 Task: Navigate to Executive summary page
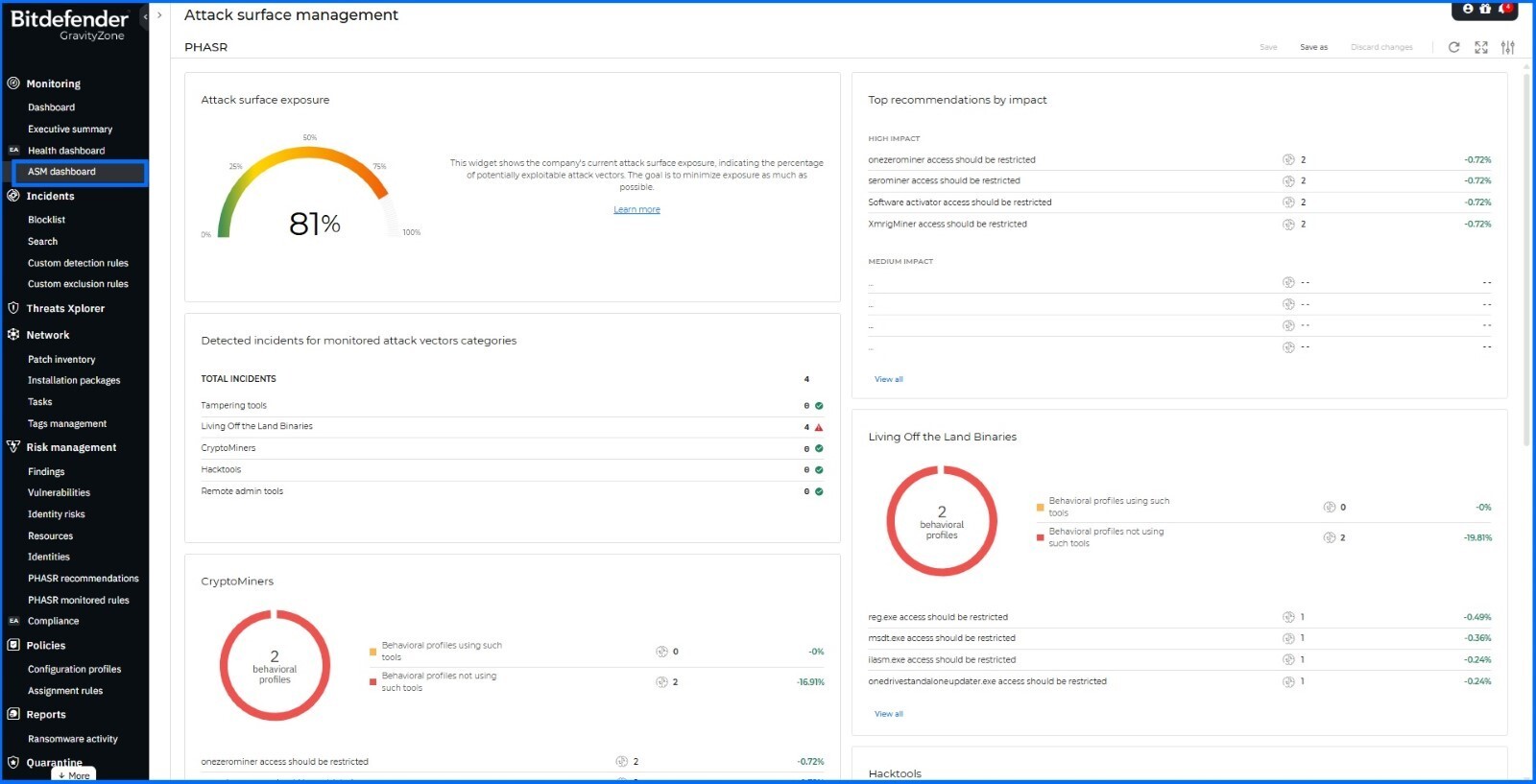(70, 130)
